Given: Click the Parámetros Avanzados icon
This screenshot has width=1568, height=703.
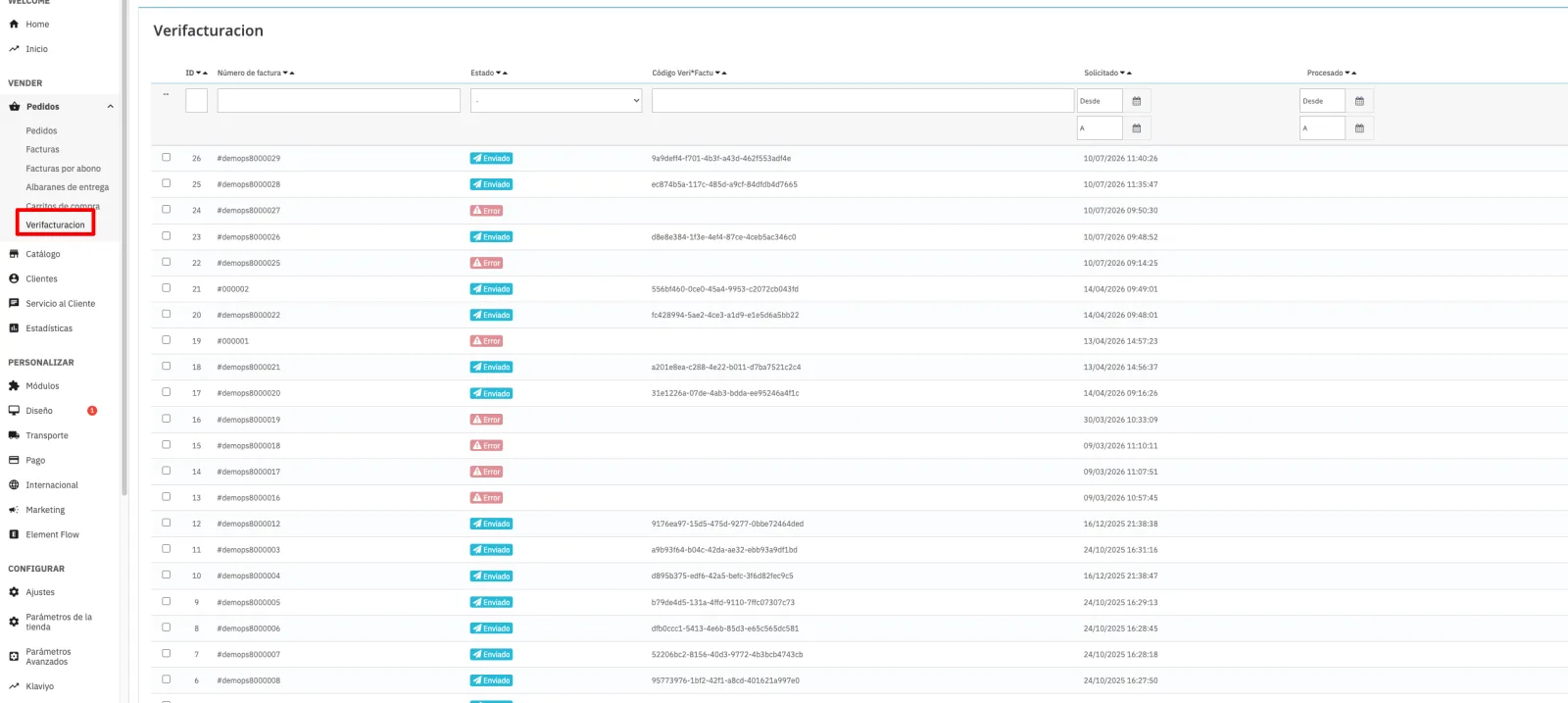Looking at the screenshot, I should (x=14, y=657).
